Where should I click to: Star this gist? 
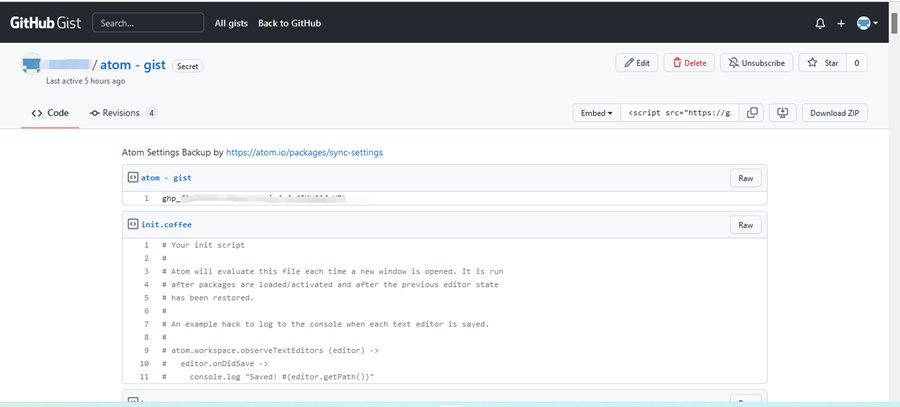[822, 63]
